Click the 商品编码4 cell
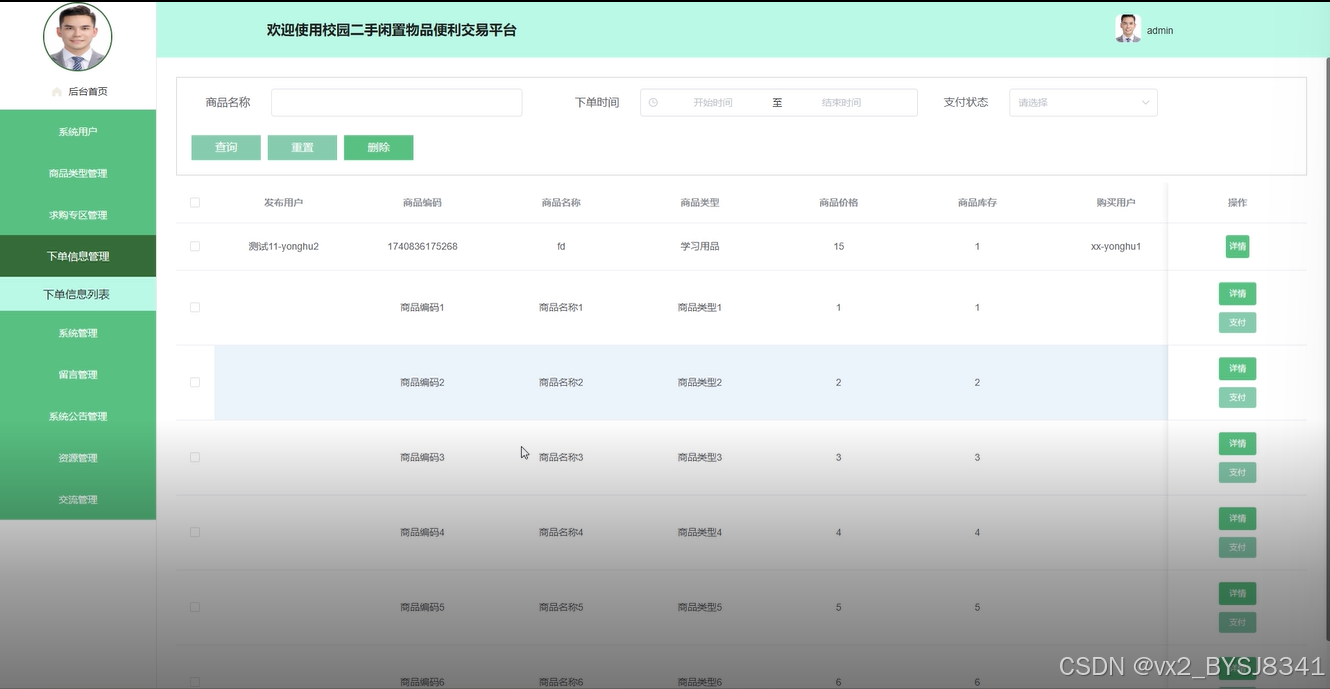 (422, 532)
